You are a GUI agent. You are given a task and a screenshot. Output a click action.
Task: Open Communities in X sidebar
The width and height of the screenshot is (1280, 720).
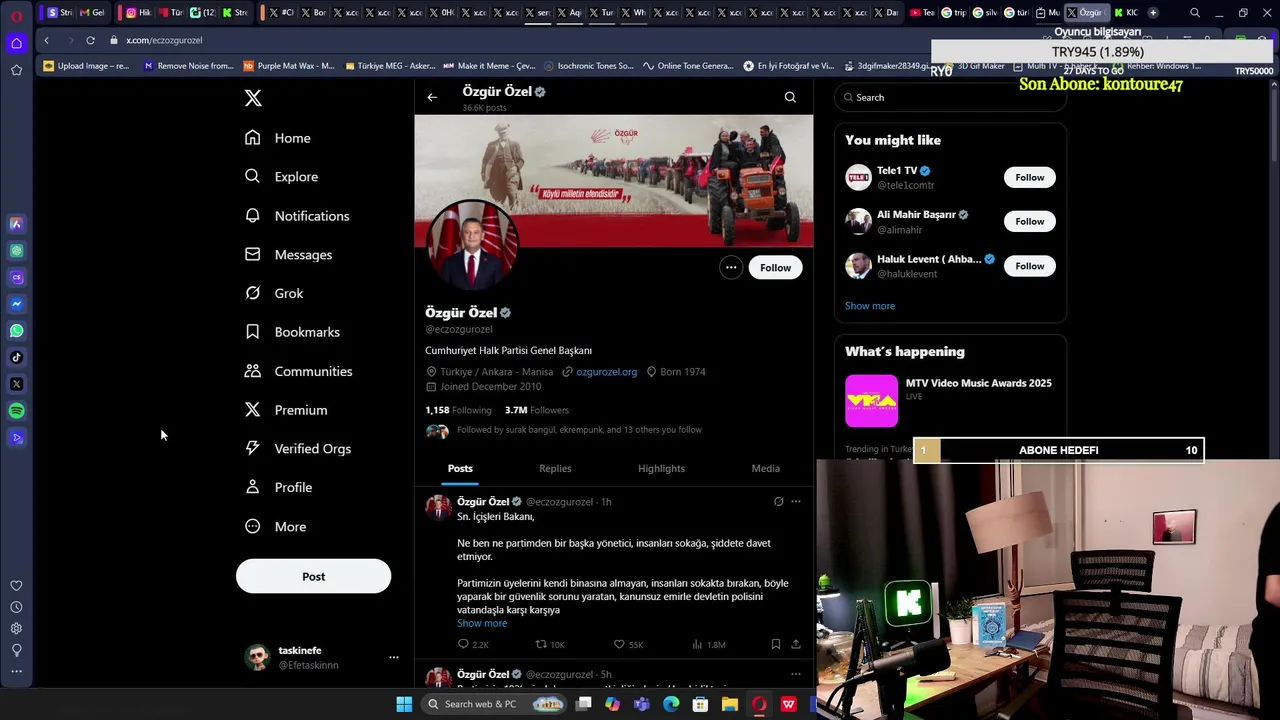pos(299,371)
